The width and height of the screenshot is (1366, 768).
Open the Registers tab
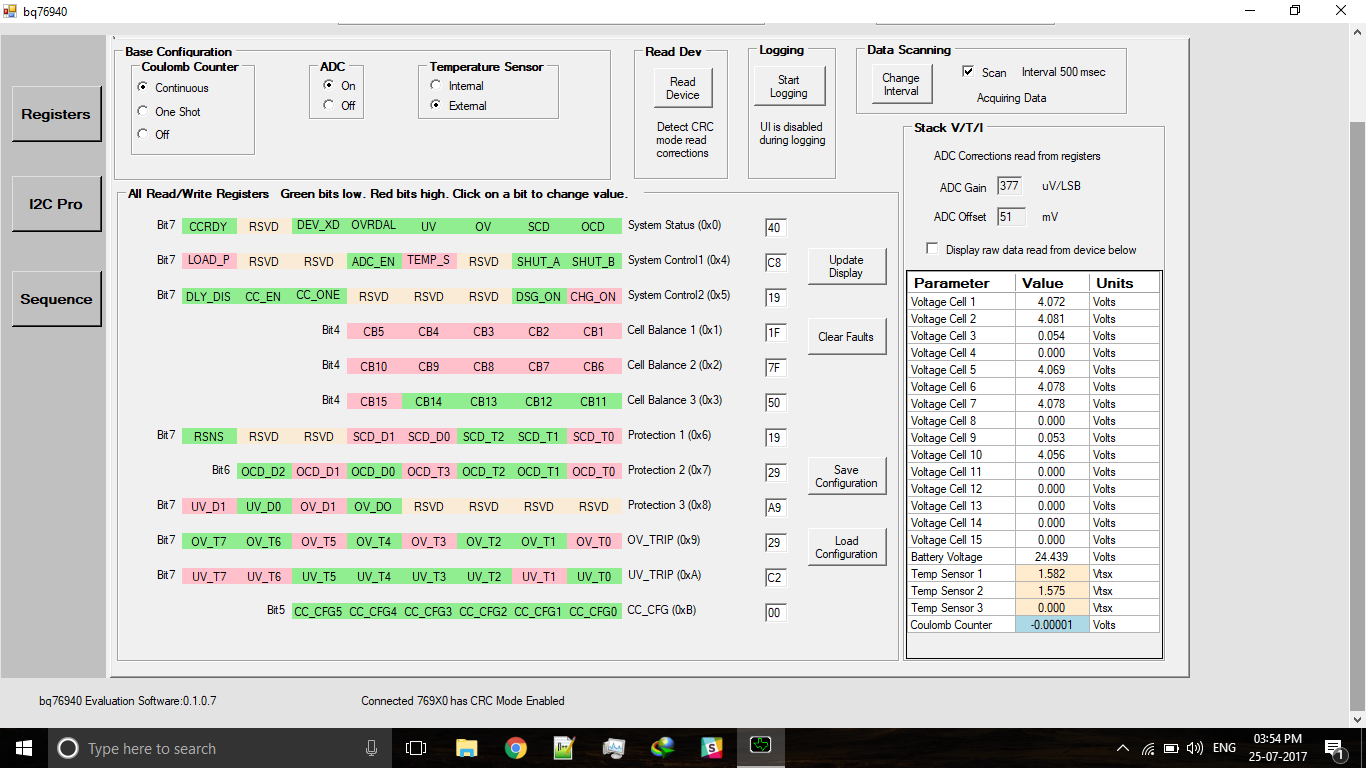click(x=56, y=114)
